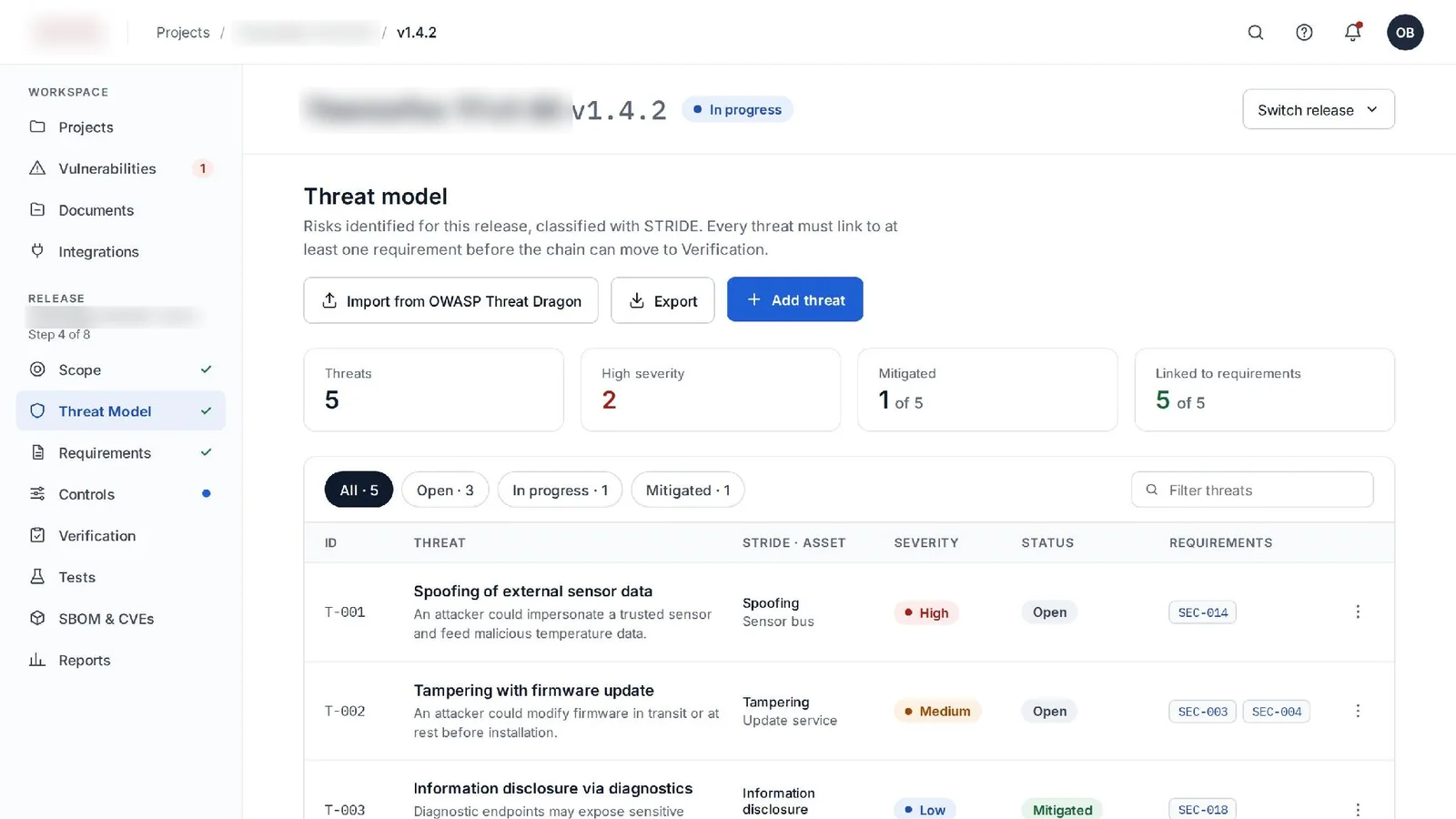The height and width of the screenshot is (819, 1456).
Task: Click Open status pill for T-001
Action: [x=1049, y=612]
